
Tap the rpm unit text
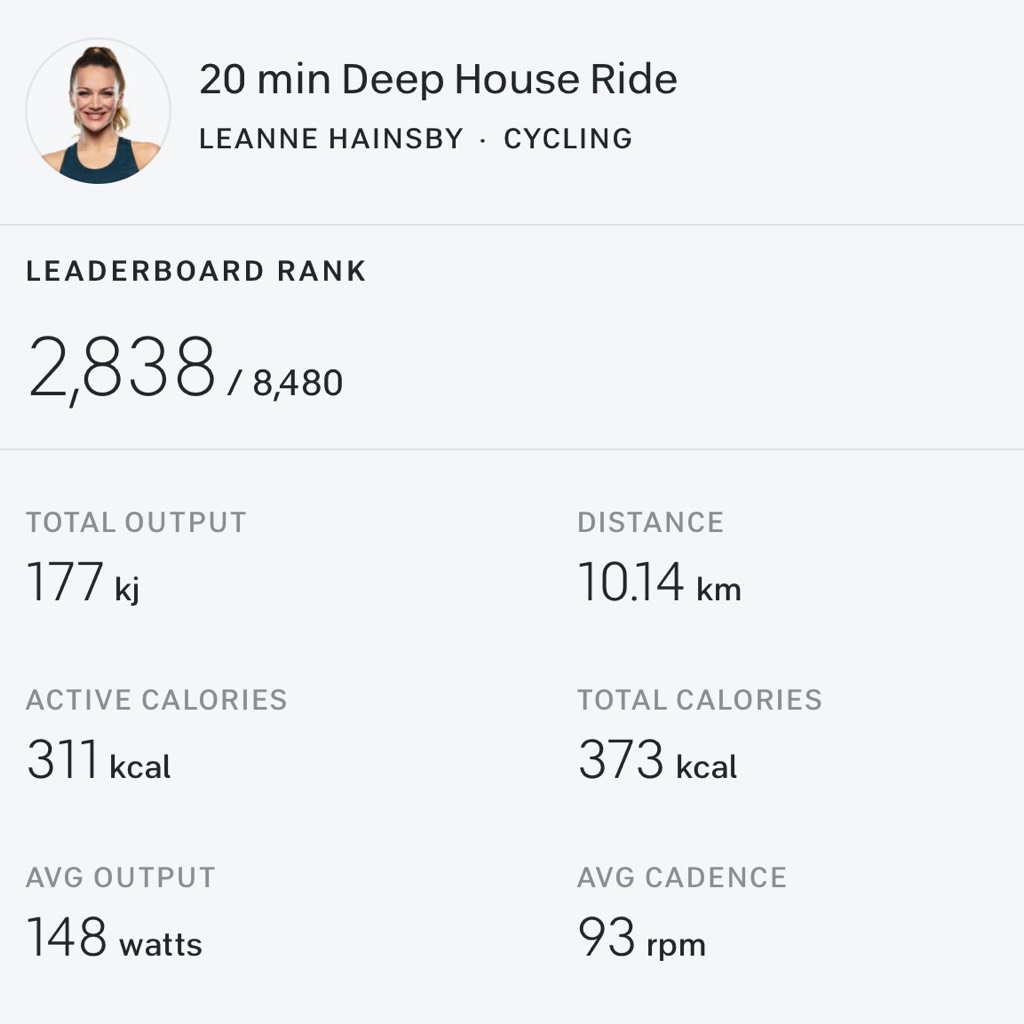click(676, 946)
